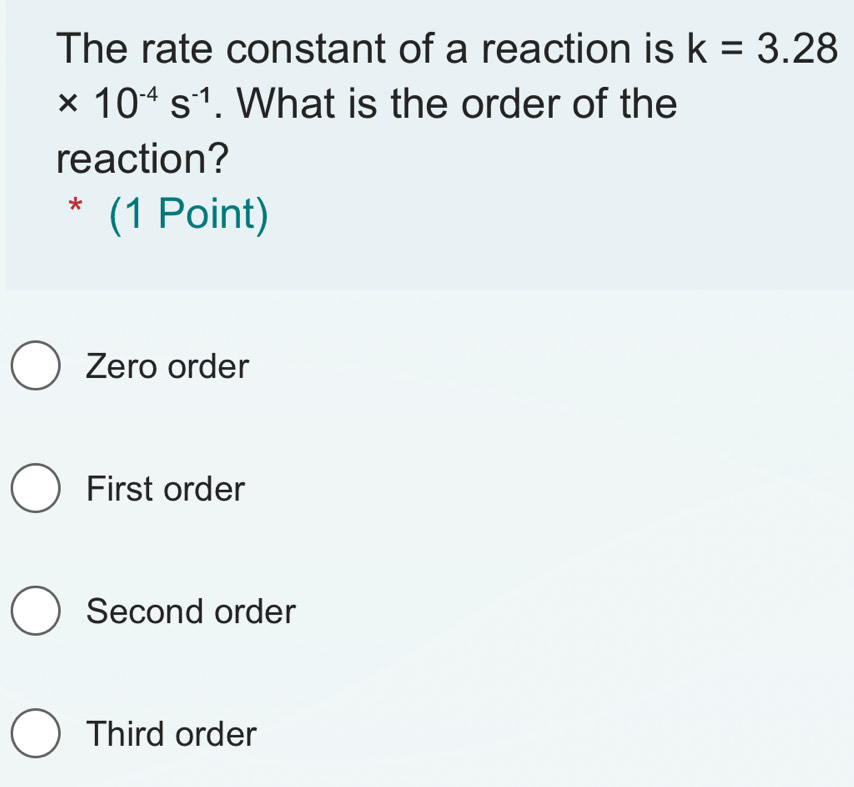This screenshot has width=854, height=787.
Task: Pick the Third order radio button
Action: [x=36, y=734]
